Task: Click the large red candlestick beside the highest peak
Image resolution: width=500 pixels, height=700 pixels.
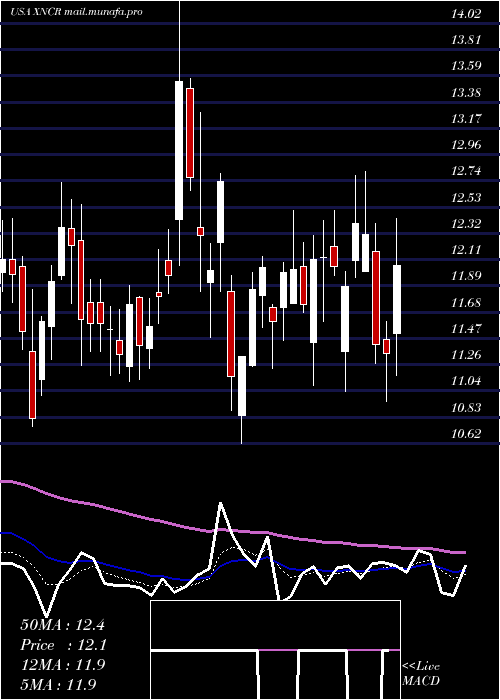Action: pyautogui.click(x=190, y=133)
